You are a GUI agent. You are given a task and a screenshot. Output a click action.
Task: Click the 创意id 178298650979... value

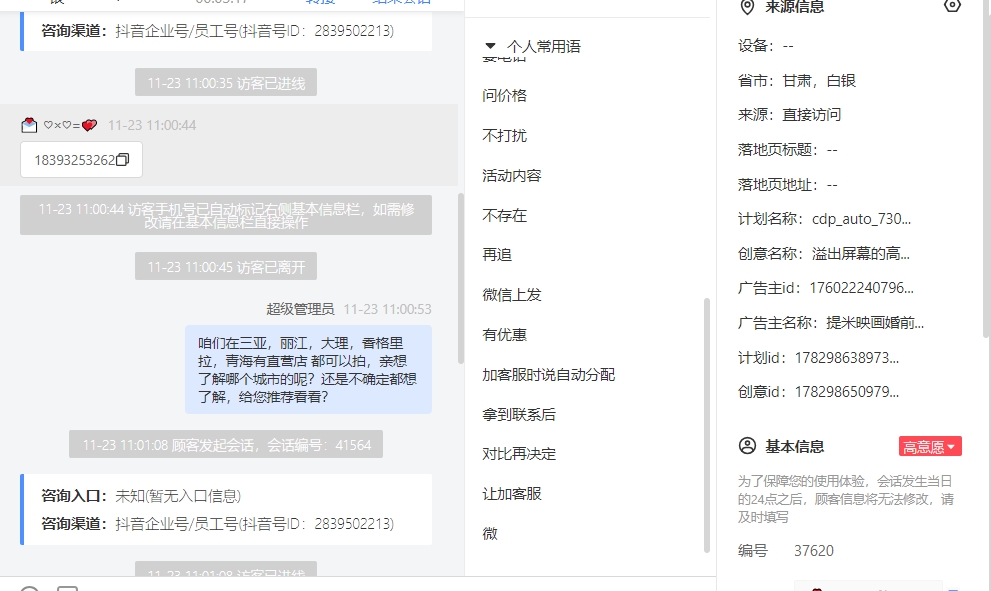coord(847,392)
